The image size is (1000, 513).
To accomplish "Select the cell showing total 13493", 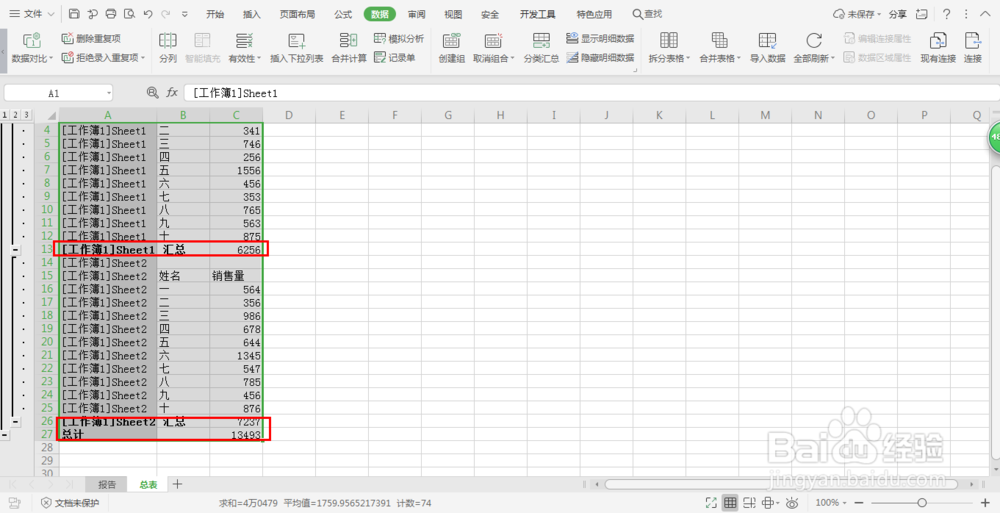I will point(236,435).
